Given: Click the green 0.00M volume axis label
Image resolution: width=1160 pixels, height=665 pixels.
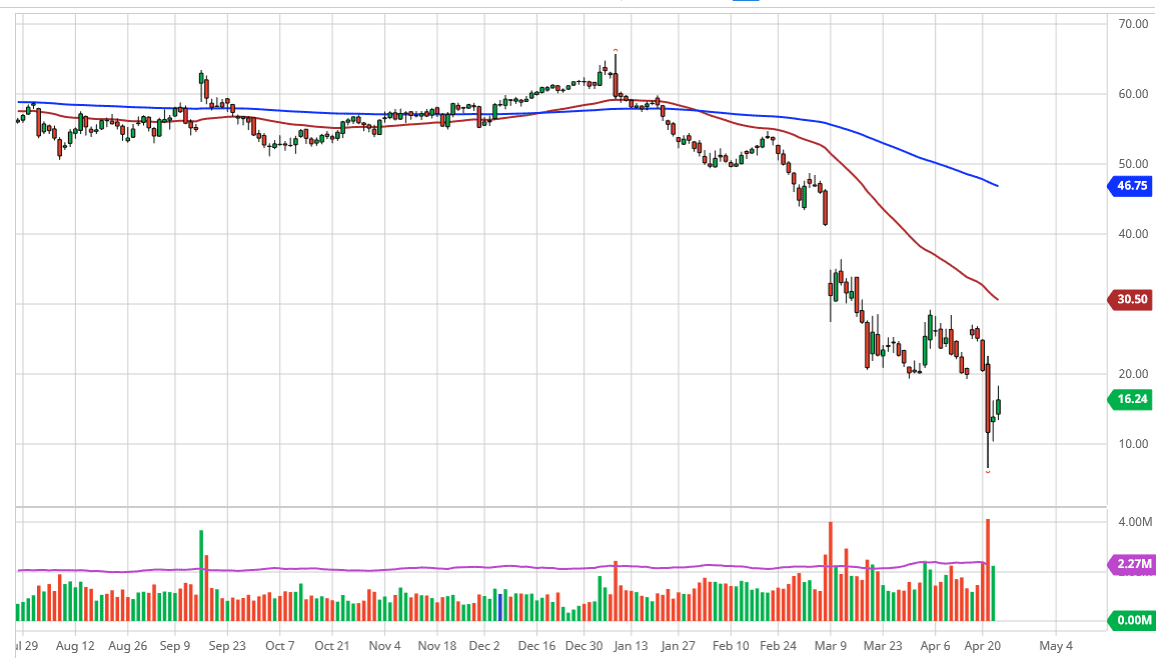Looking at the screenshot, I should click(1130, 620).
